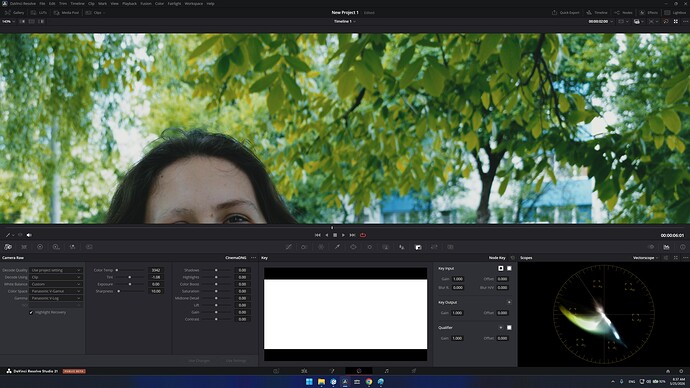
Task: Click play reverse button
Action: [x=327, y=235]
